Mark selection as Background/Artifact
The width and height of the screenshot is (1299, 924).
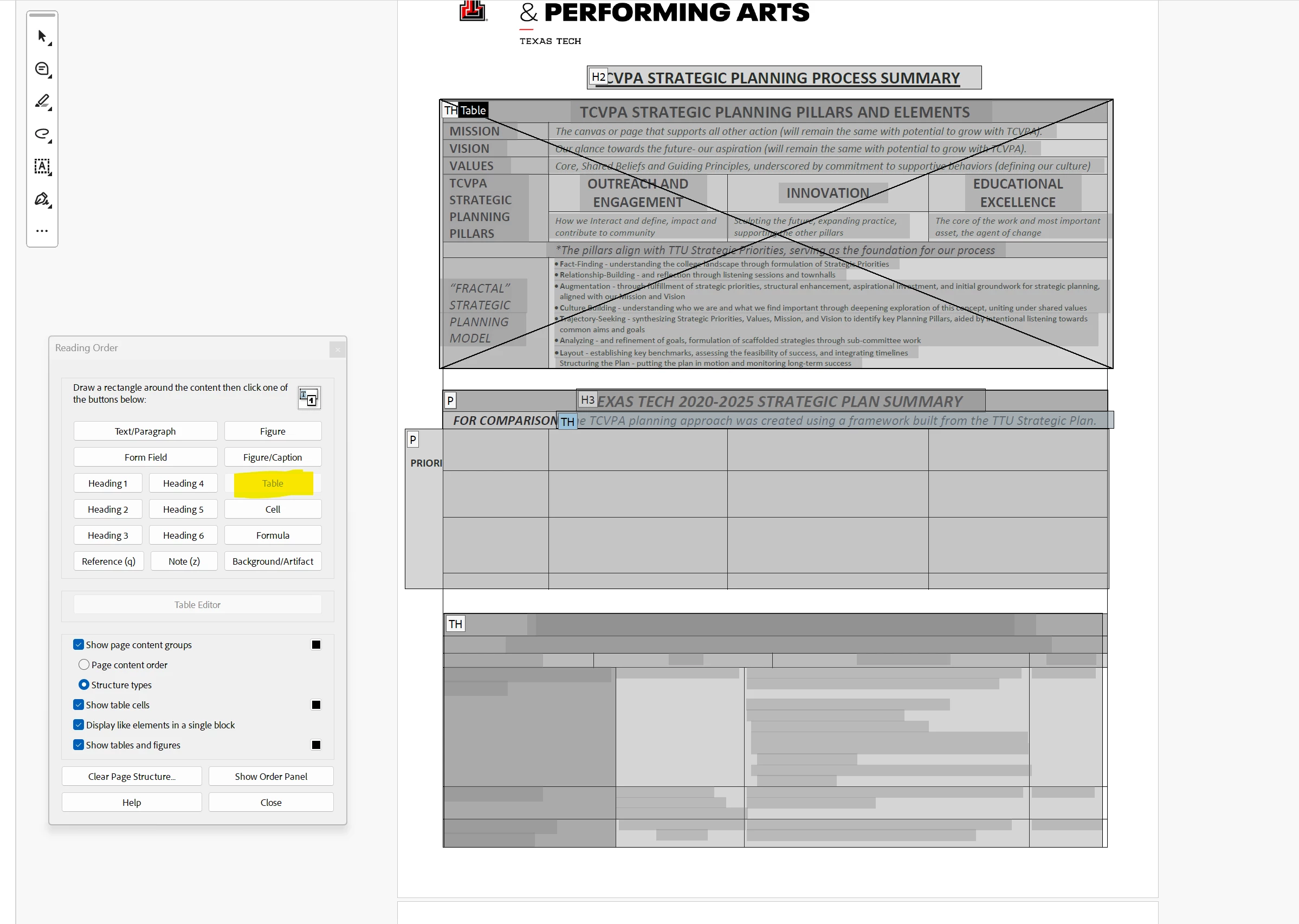click(273, 561)
